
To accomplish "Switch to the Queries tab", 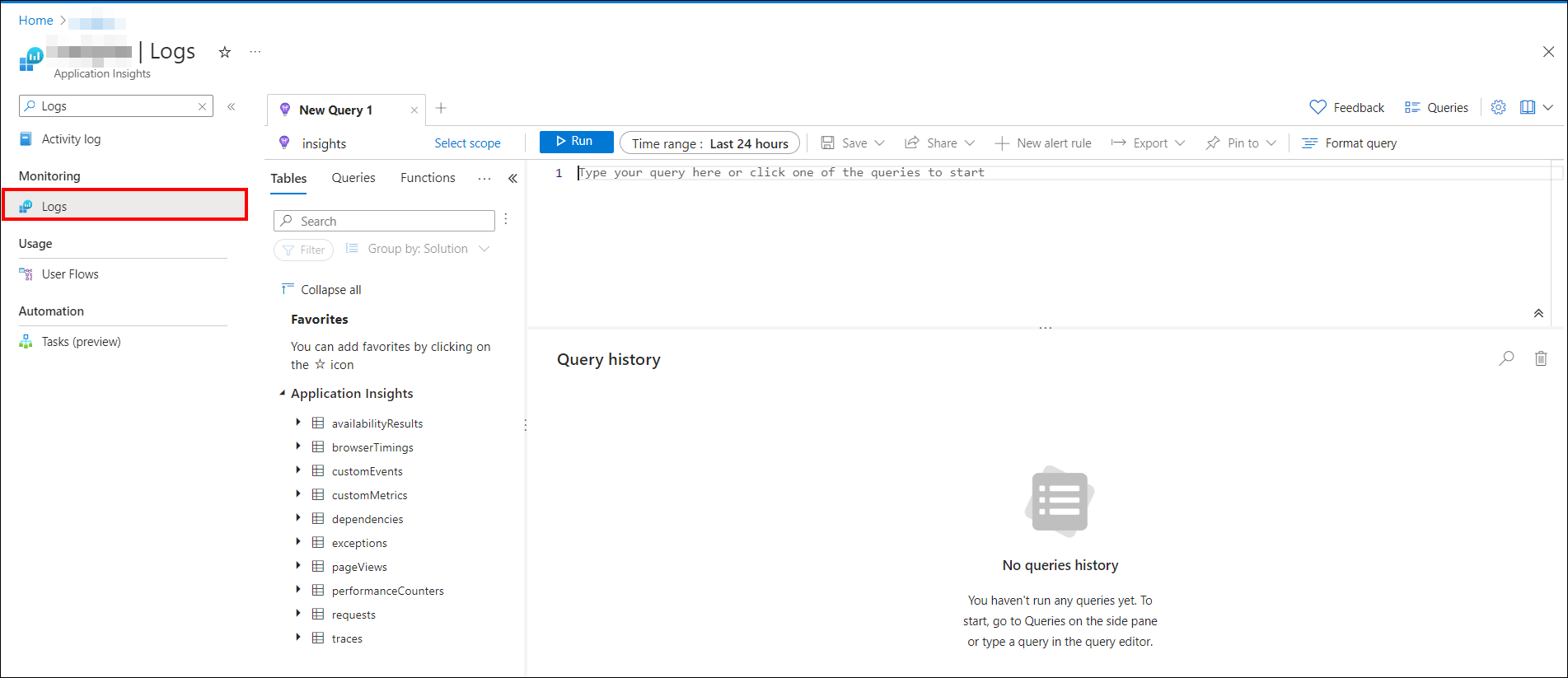I will coord(353,178).
